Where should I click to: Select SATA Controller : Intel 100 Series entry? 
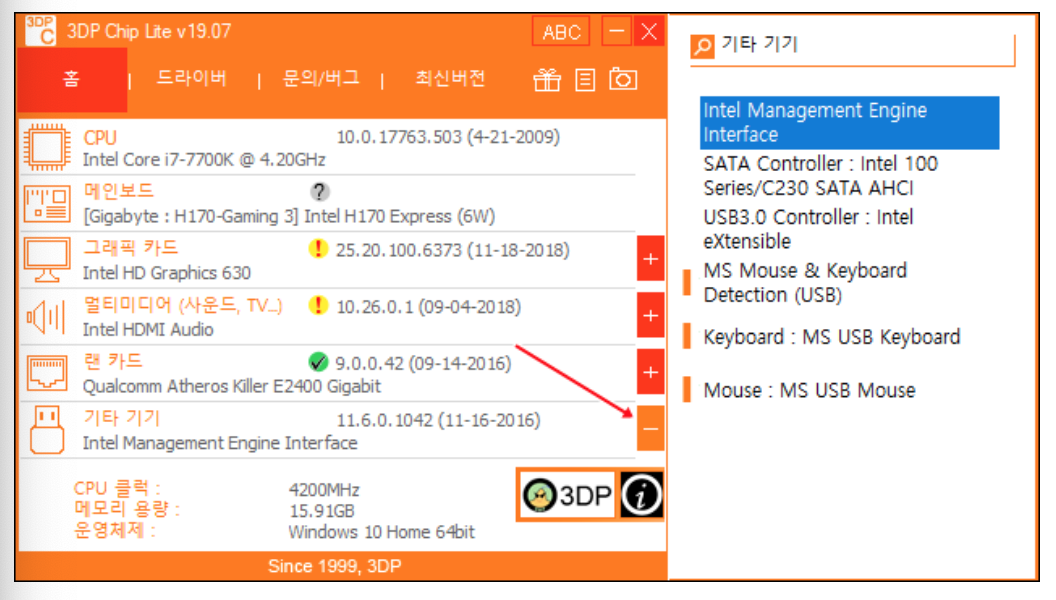pos(820,176)
